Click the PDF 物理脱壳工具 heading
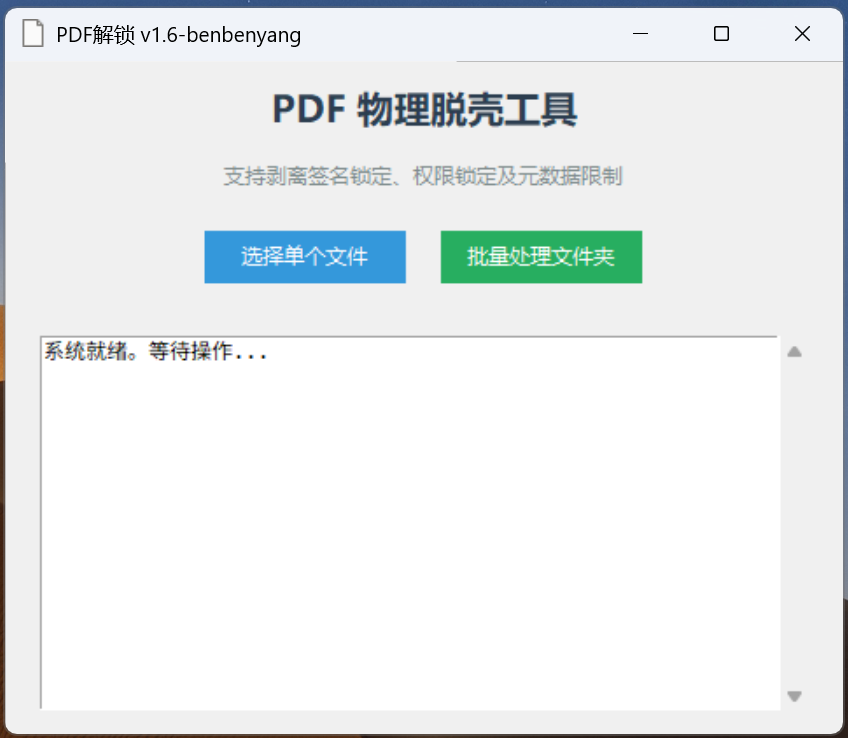The width and height of the screenshot is (848, 738). click(x=424, y=111)
